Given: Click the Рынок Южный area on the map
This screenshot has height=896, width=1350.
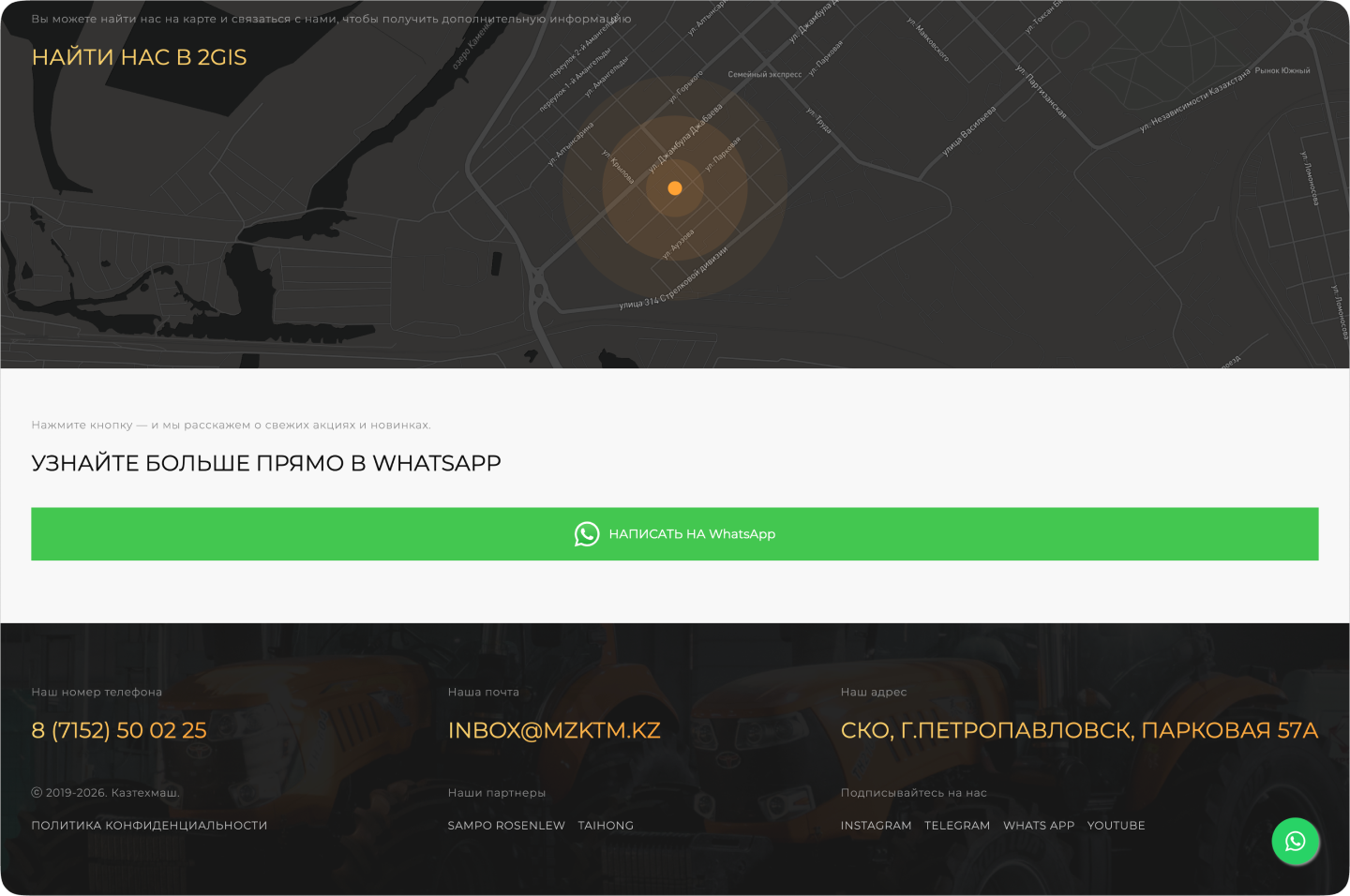Looking at the screenshot, I should (x=1282, y=70).
